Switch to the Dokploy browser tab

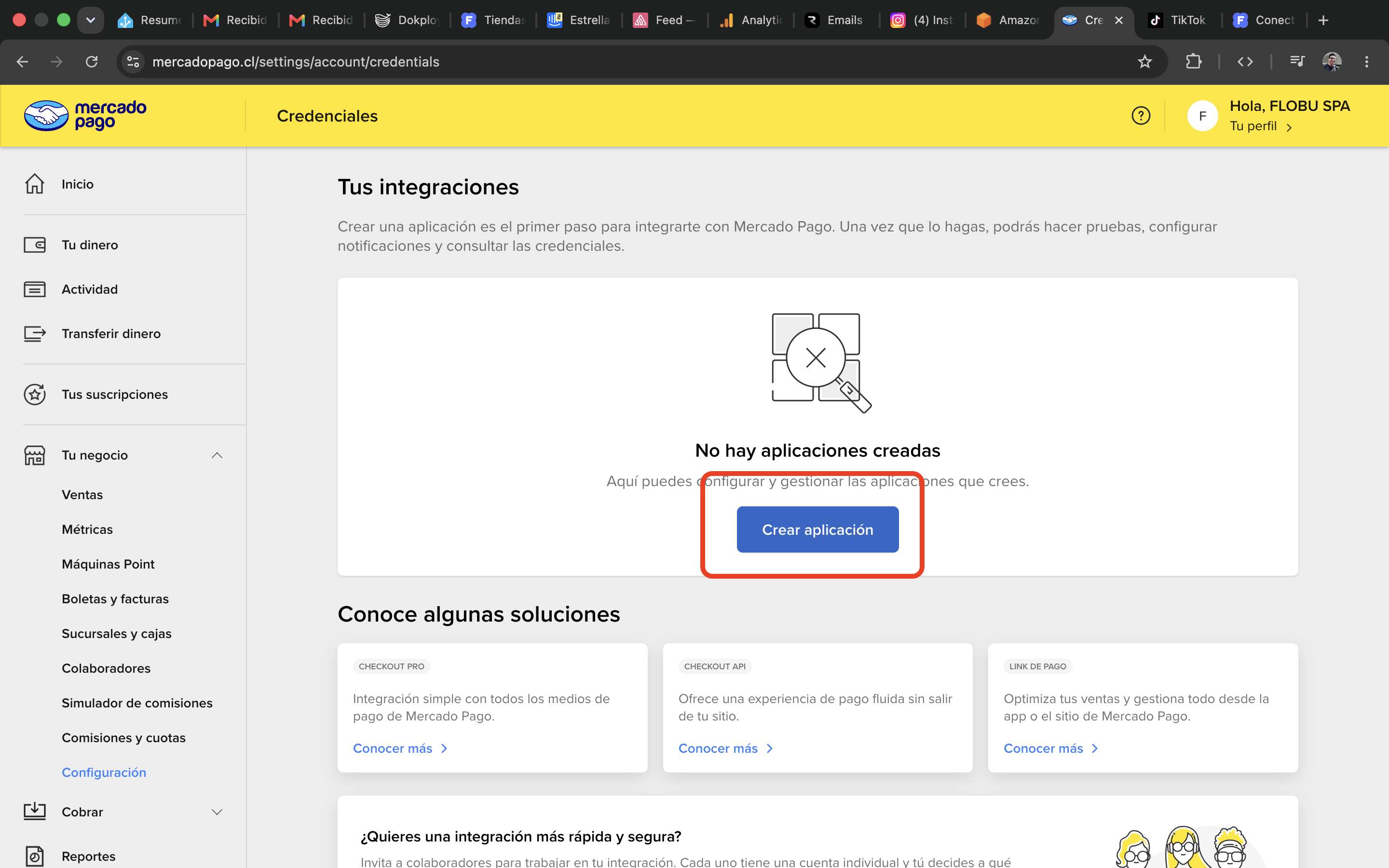tap(408, 20)
